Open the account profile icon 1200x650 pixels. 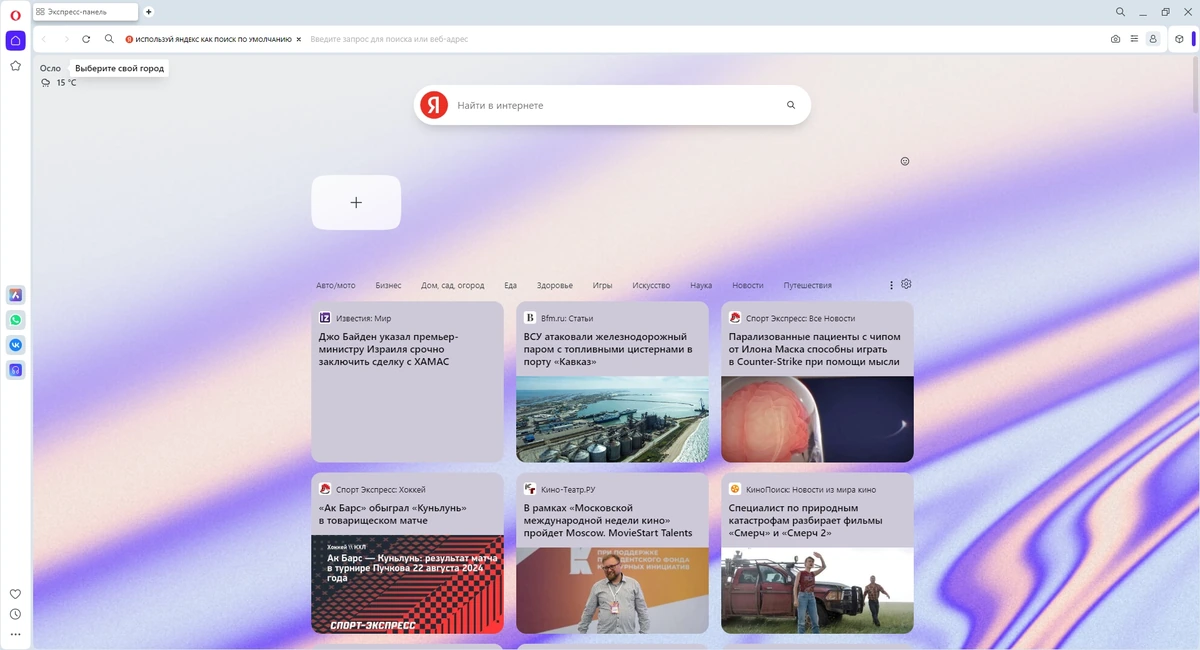(1153, 39)
